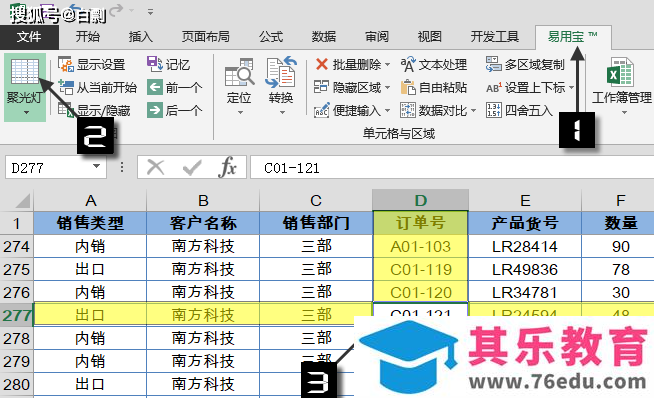
Task: Click the 聚光灯 spotlight grid icon
Action: (x=24, y=71)
